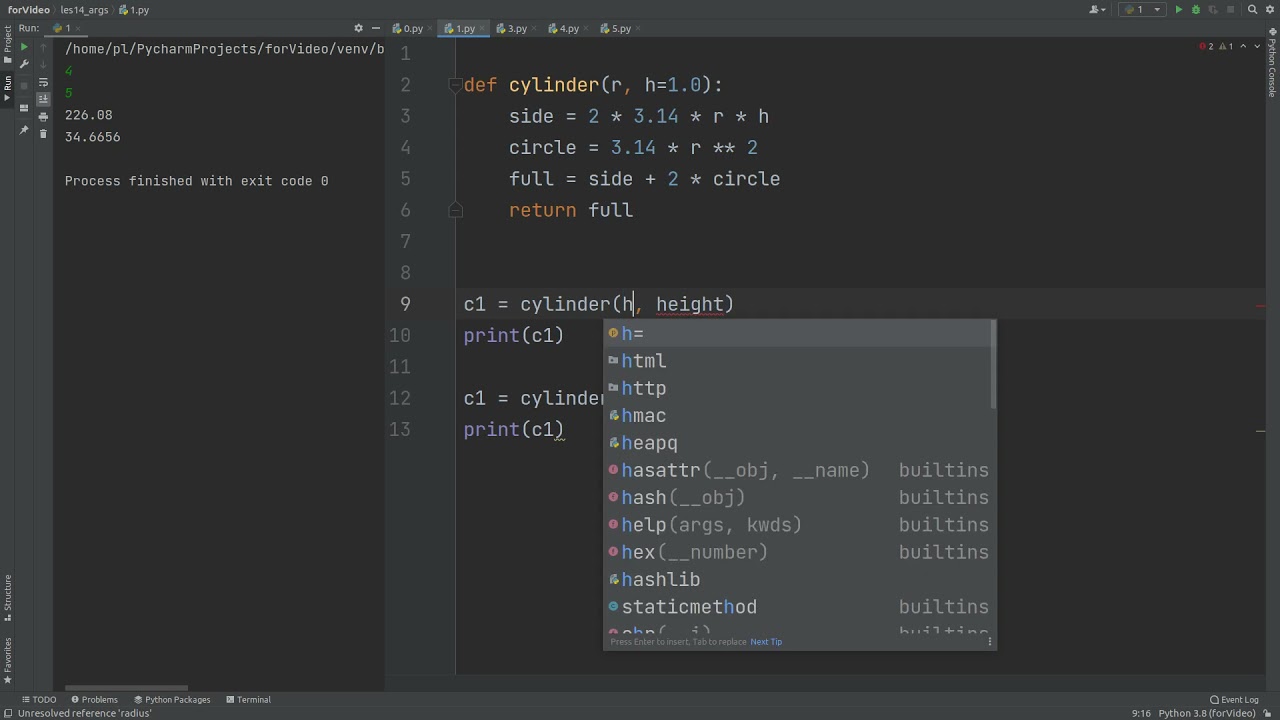This screenshot has width=1280, height=720.
Task: Hide the Run panel with minimize icon
Action: [x=375, y=28]
